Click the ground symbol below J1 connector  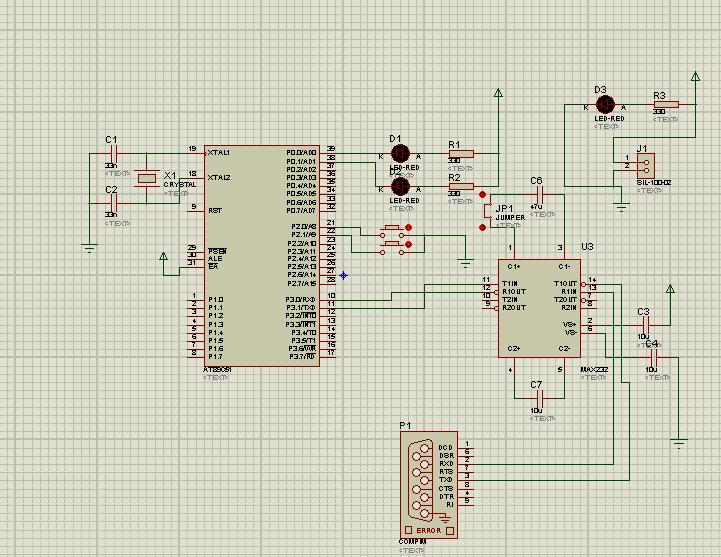tap(621, 207)
